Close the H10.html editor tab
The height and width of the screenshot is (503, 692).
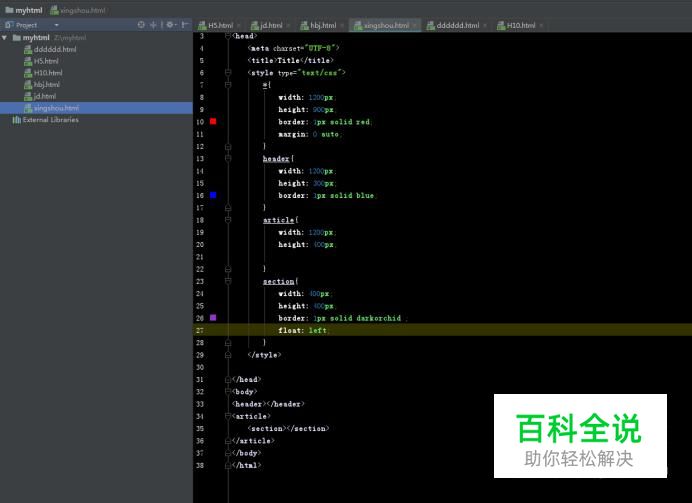click(x=541, y=26)
